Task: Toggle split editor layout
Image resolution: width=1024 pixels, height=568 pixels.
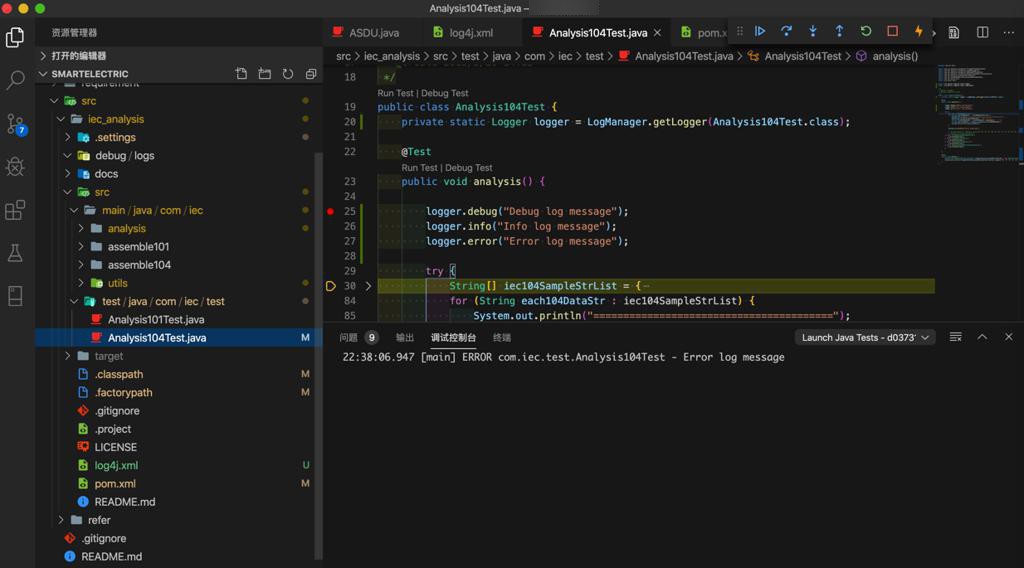Action: tap(982, 32)
